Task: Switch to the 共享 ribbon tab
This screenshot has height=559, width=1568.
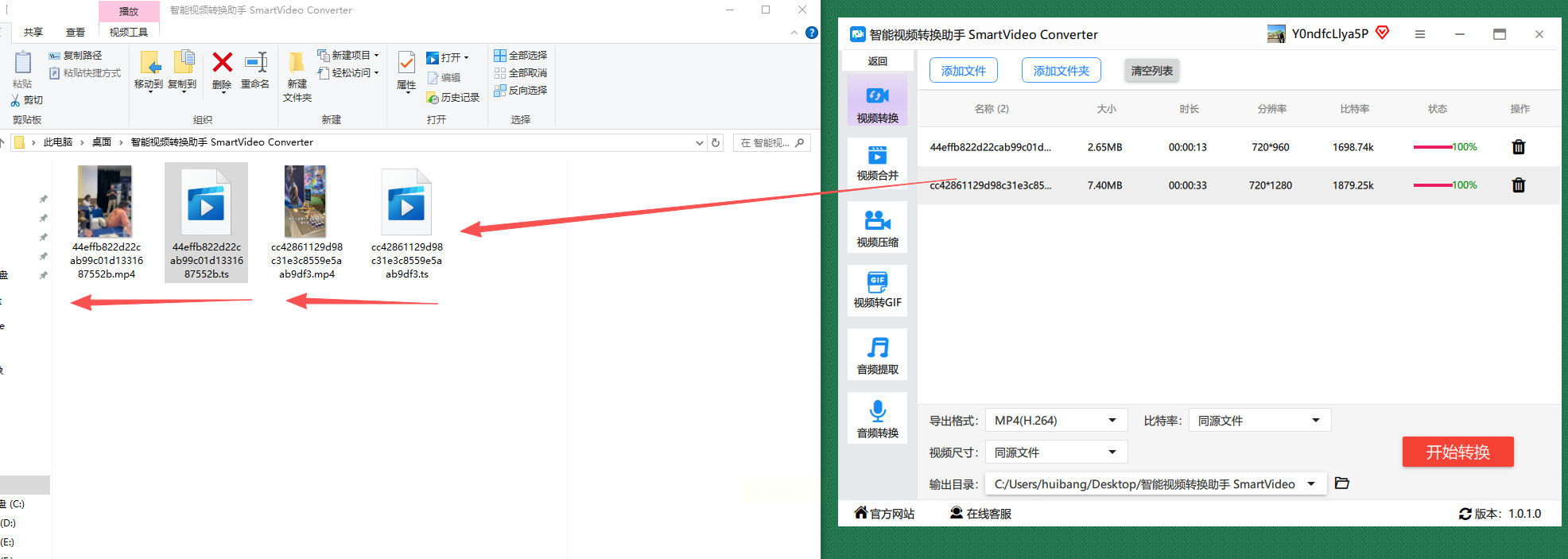Action: (x=33, y=33)
